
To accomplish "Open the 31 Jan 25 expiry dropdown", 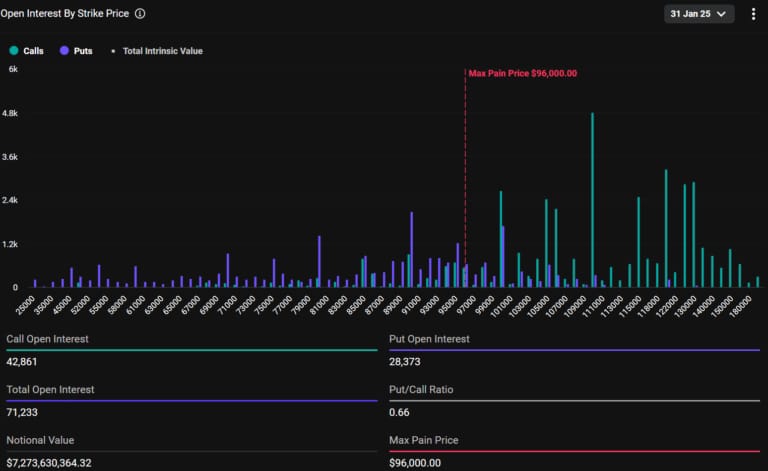I will (x=700, y=14).
